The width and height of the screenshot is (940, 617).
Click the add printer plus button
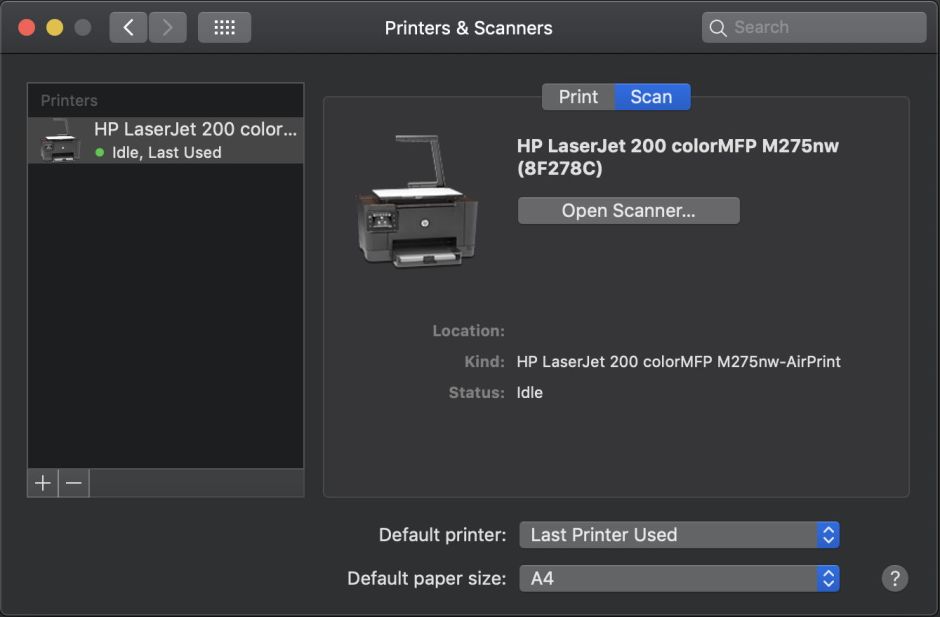tap(43, 483)
